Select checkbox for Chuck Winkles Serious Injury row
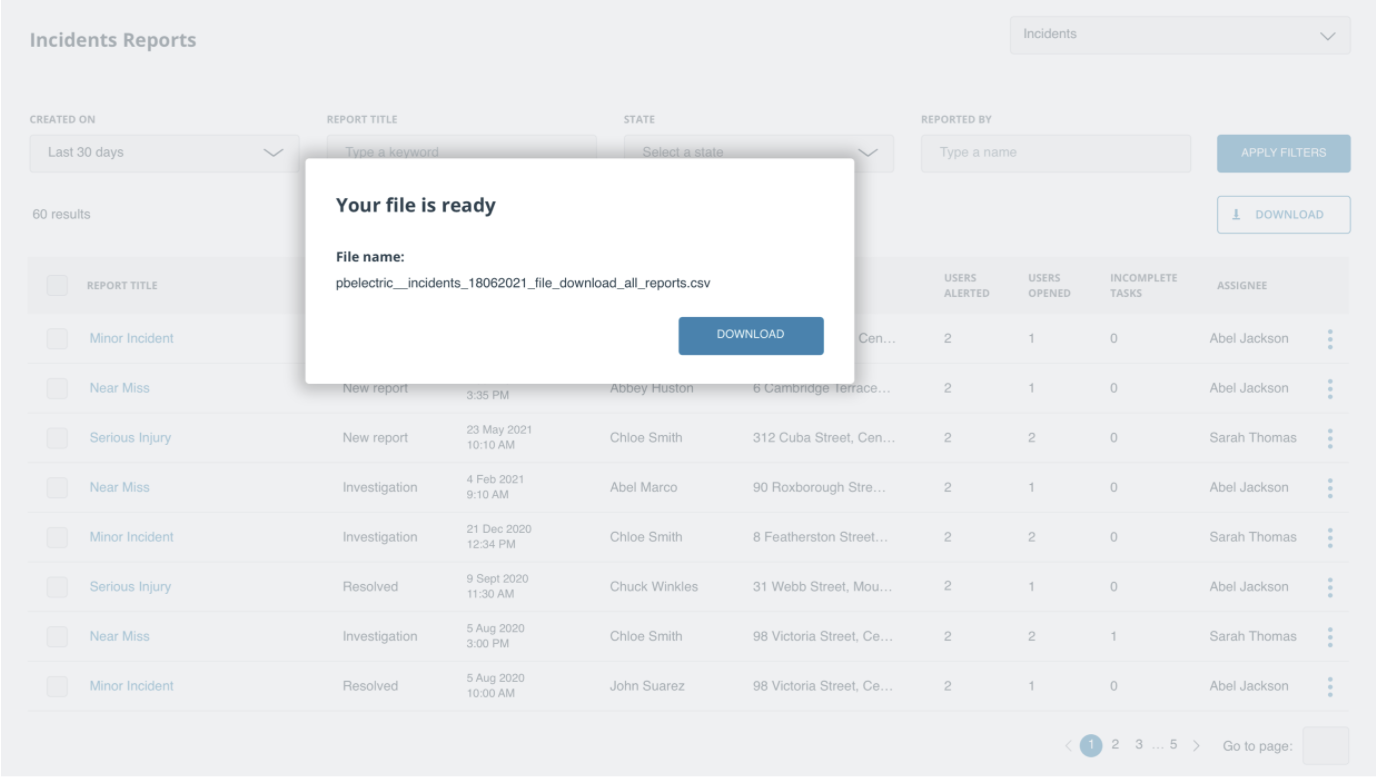The width and height of the screenshot is (1376, 784). tap(57, 587)
